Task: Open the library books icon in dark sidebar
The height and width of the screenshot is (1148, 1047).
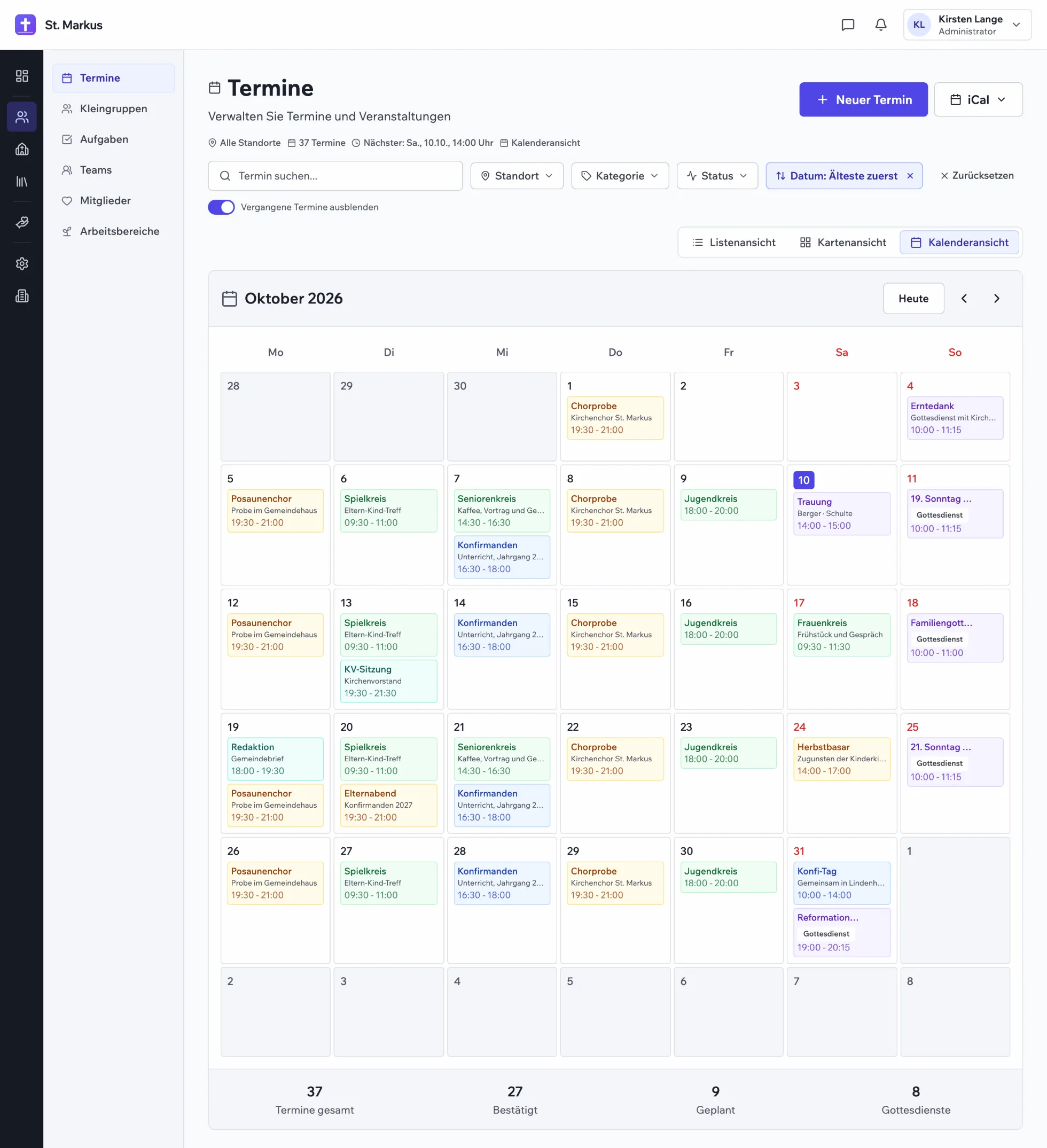Action: (x=22, y=182)
